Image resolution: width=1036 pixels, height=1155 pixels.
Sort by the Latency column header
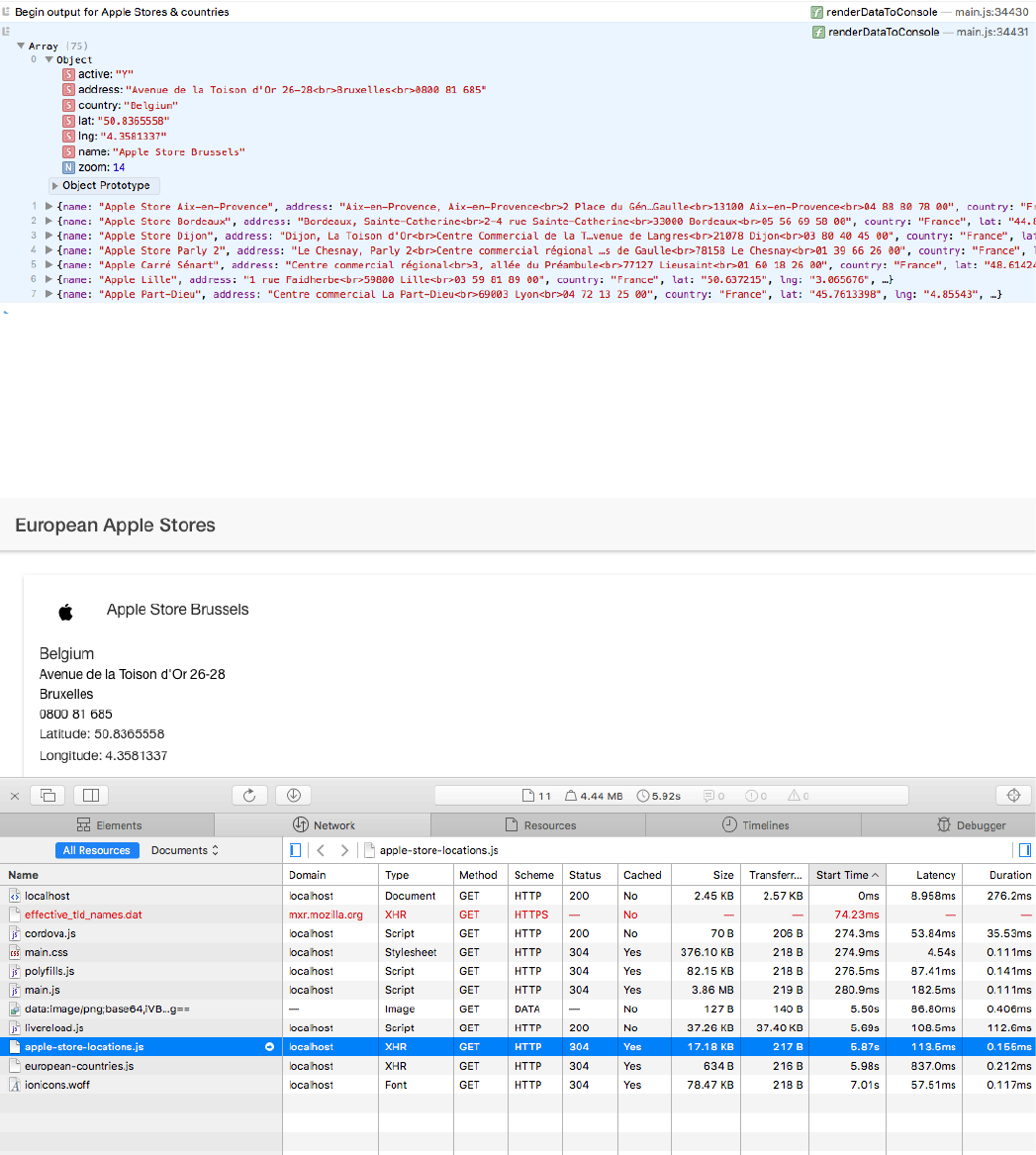(924, 875)
